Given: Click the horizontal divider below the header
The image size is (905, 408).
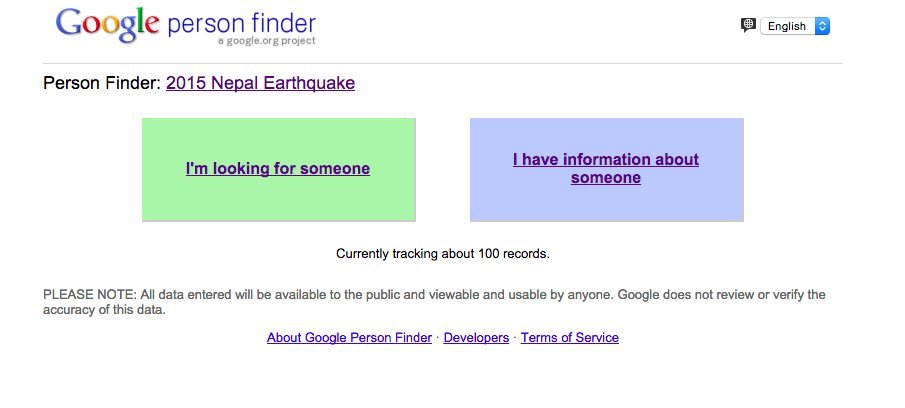Looking at the screenshot, I should click(443, 63).
